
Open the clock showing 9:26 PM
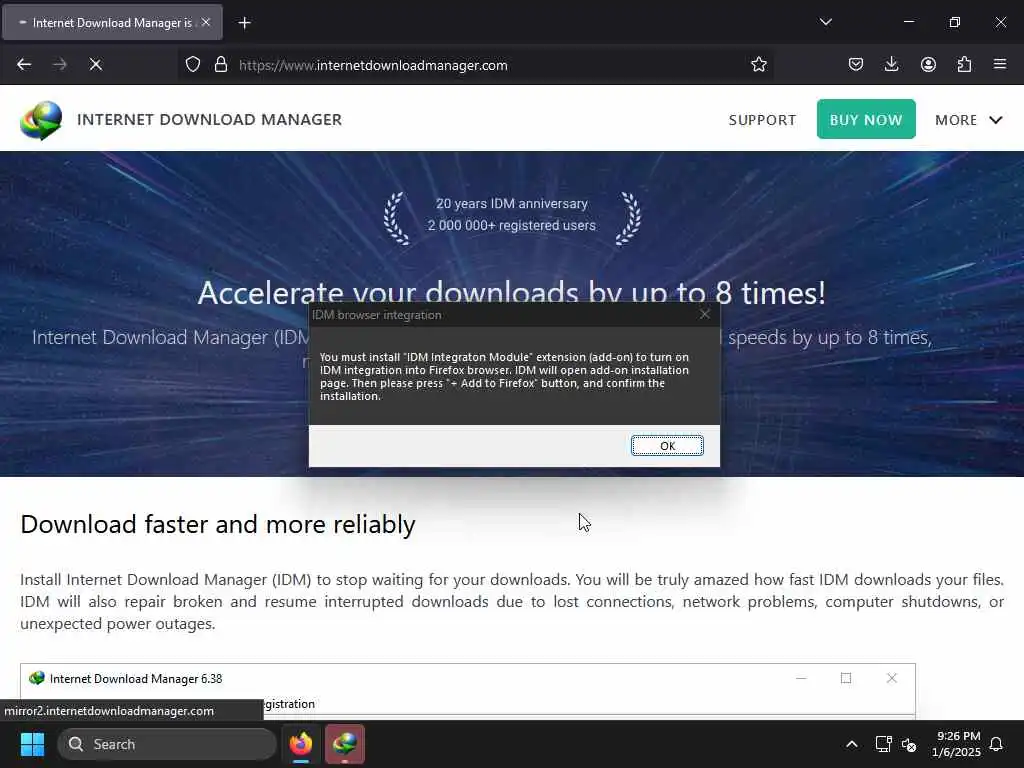[955, 744]
